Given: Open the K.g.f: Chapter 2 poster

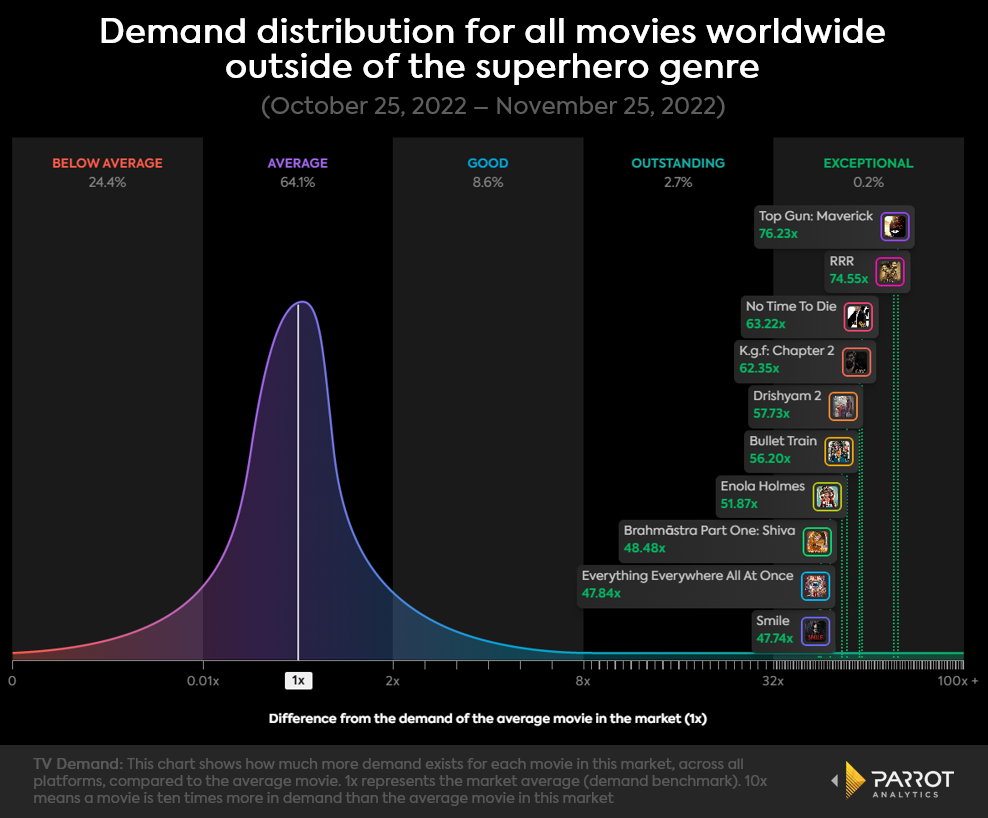Looking at the screenshot, I should 855,361.
